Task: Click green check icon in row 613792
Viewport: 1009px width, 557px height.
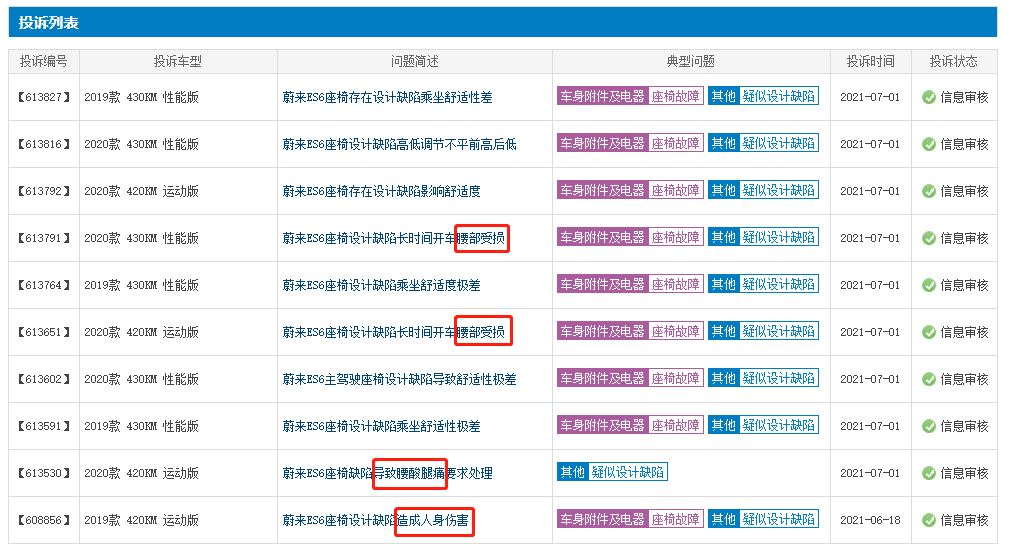Action: coord(929,191)
